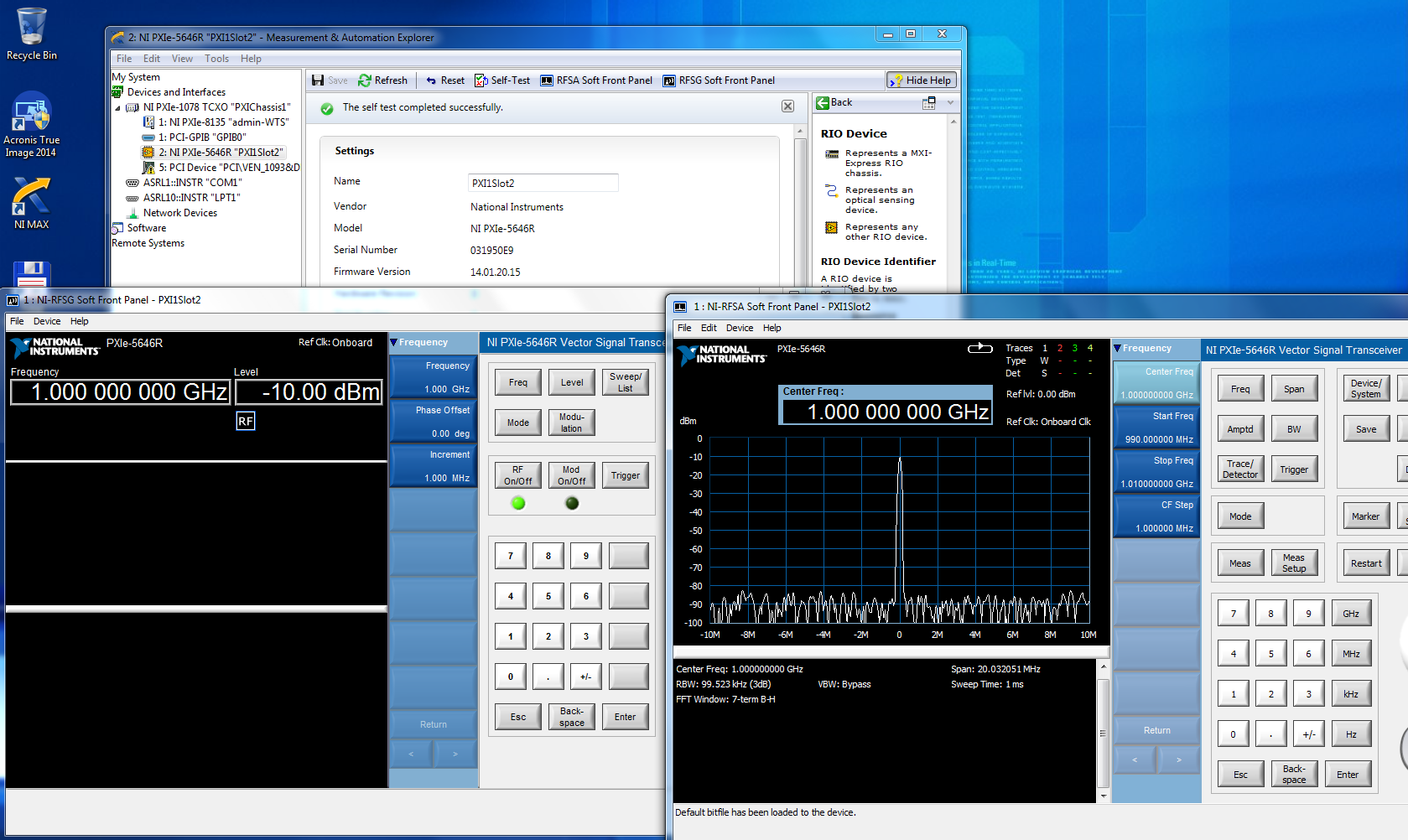Collapse the Frequency menu header in RFSA panel
1408x840 pixels.
click(1117, 348)
